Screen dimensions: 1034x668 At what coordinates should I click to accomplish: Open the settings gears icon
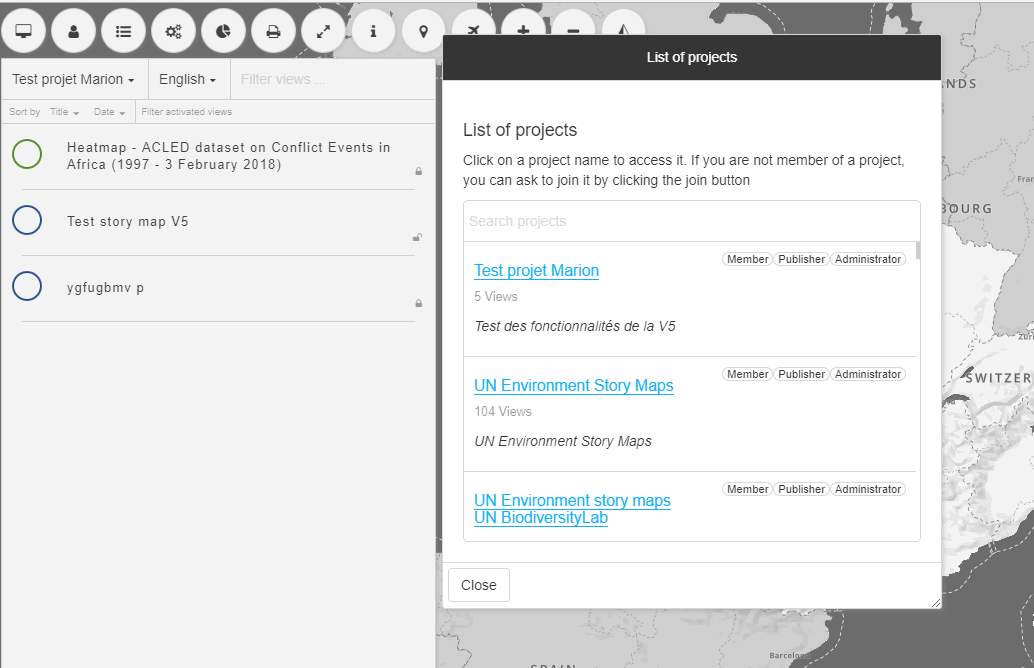coord(173,31)
